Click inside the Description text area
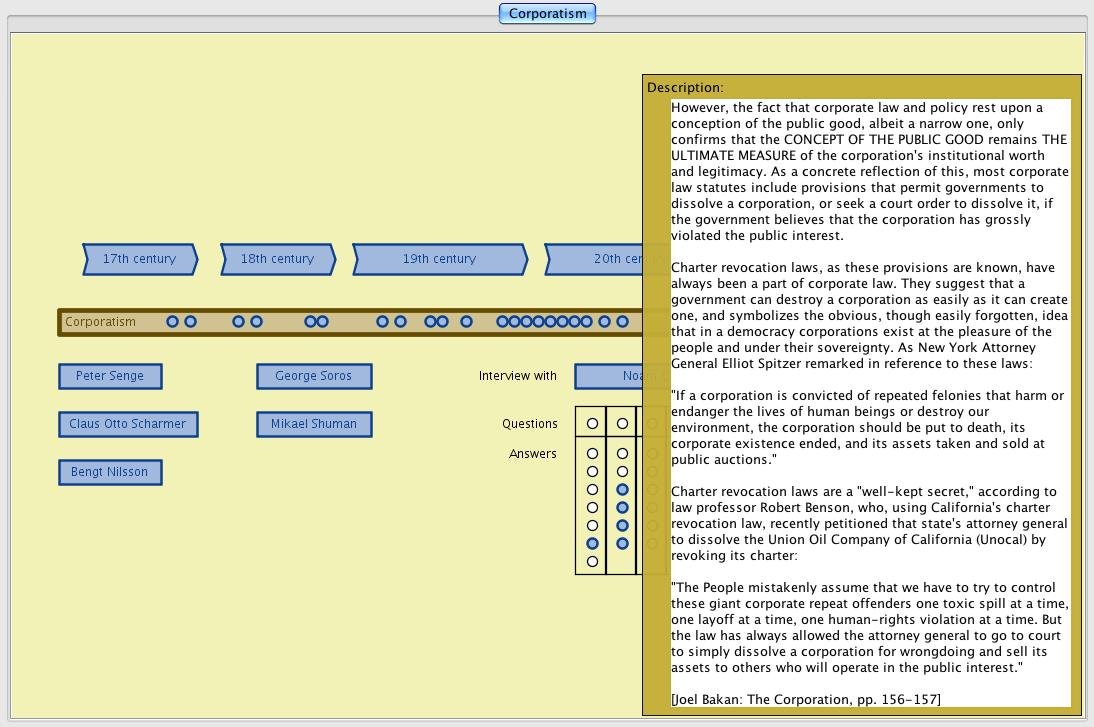The image size is (1094, 727). point(870,400)
